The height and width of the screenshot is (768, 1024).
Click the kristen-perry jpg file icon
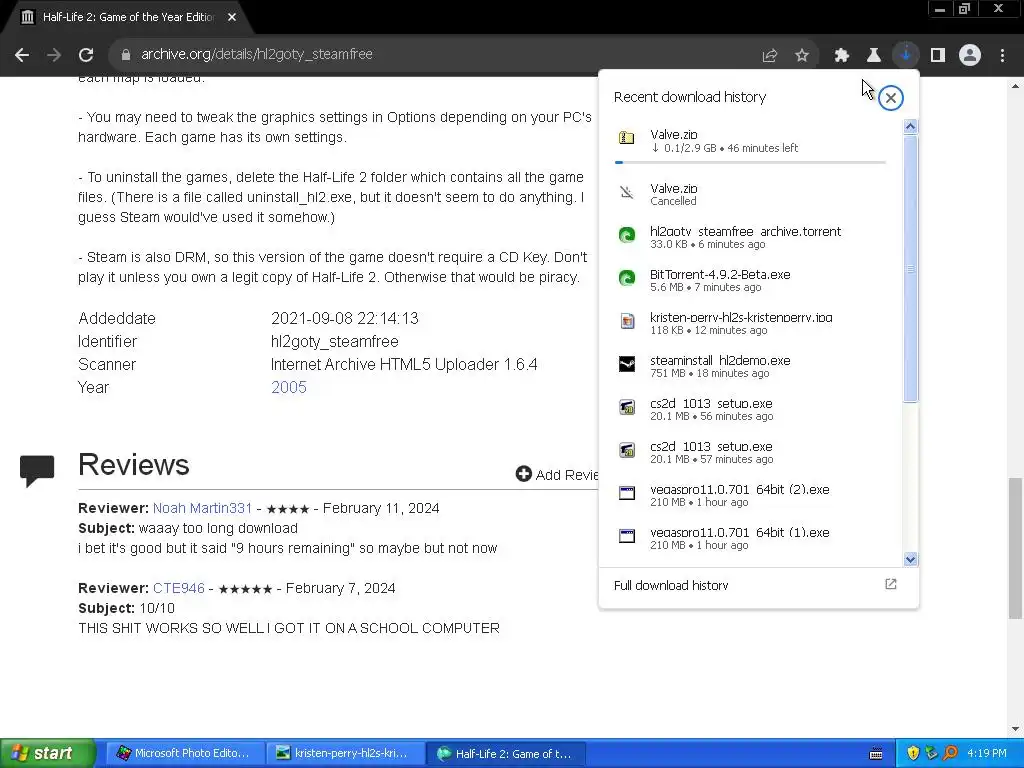(627, 321)
